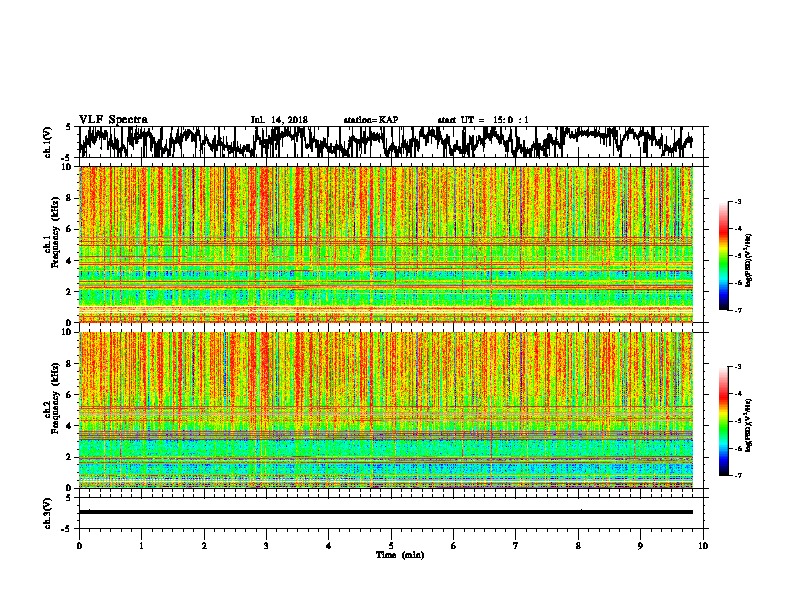792x612 pixels.
Task: Click the "ch.3(V)" axis label
Action: [x=47, y=513]
